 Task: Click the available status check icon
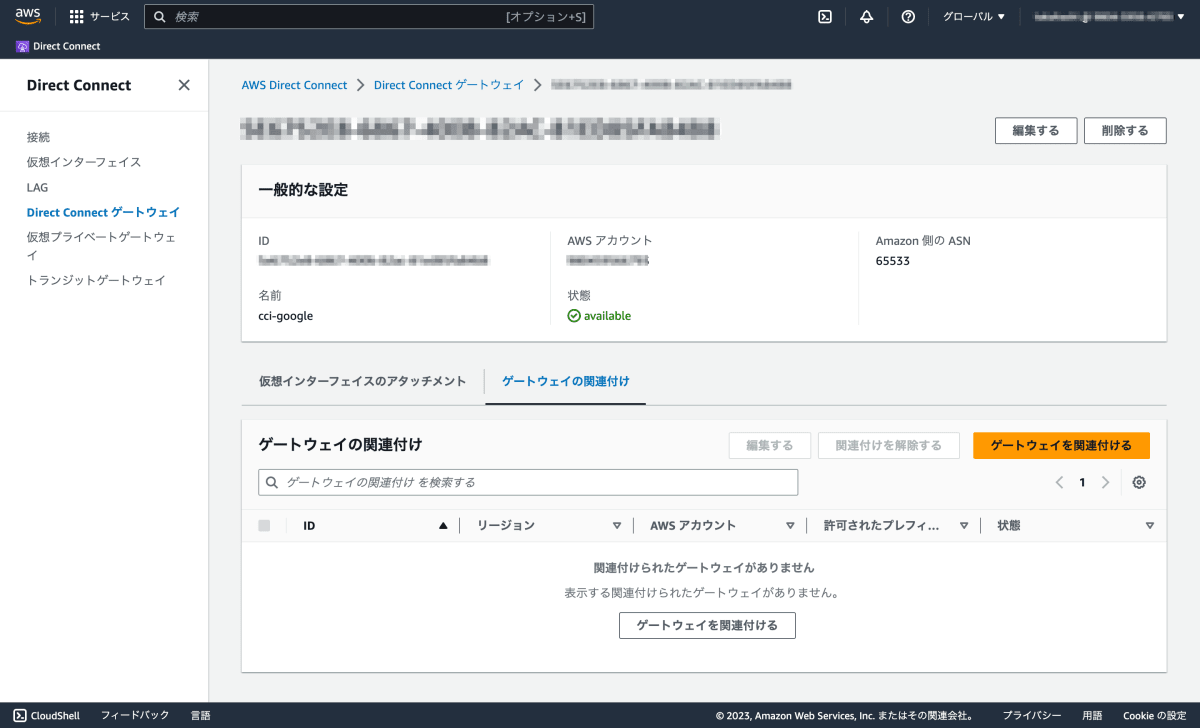point(574,316)
